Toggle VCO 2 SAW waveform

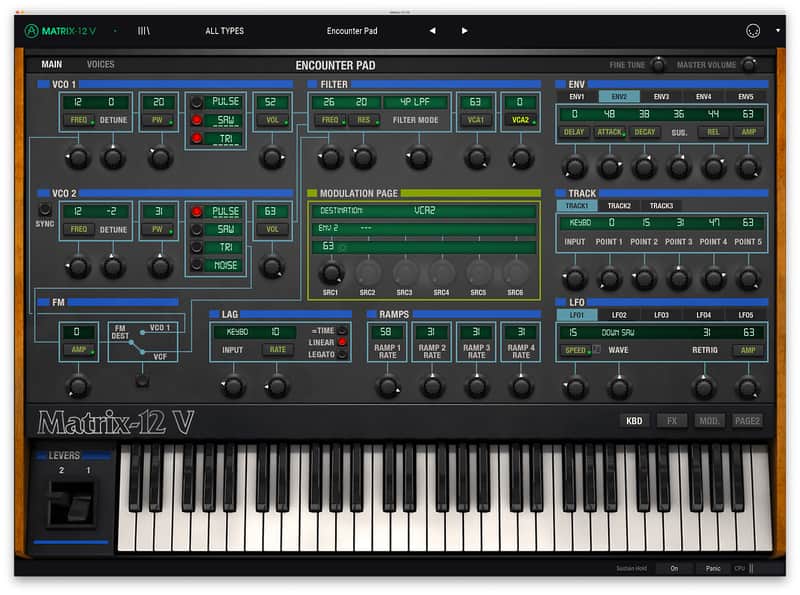pyautogui.click(x=196, y=230)
